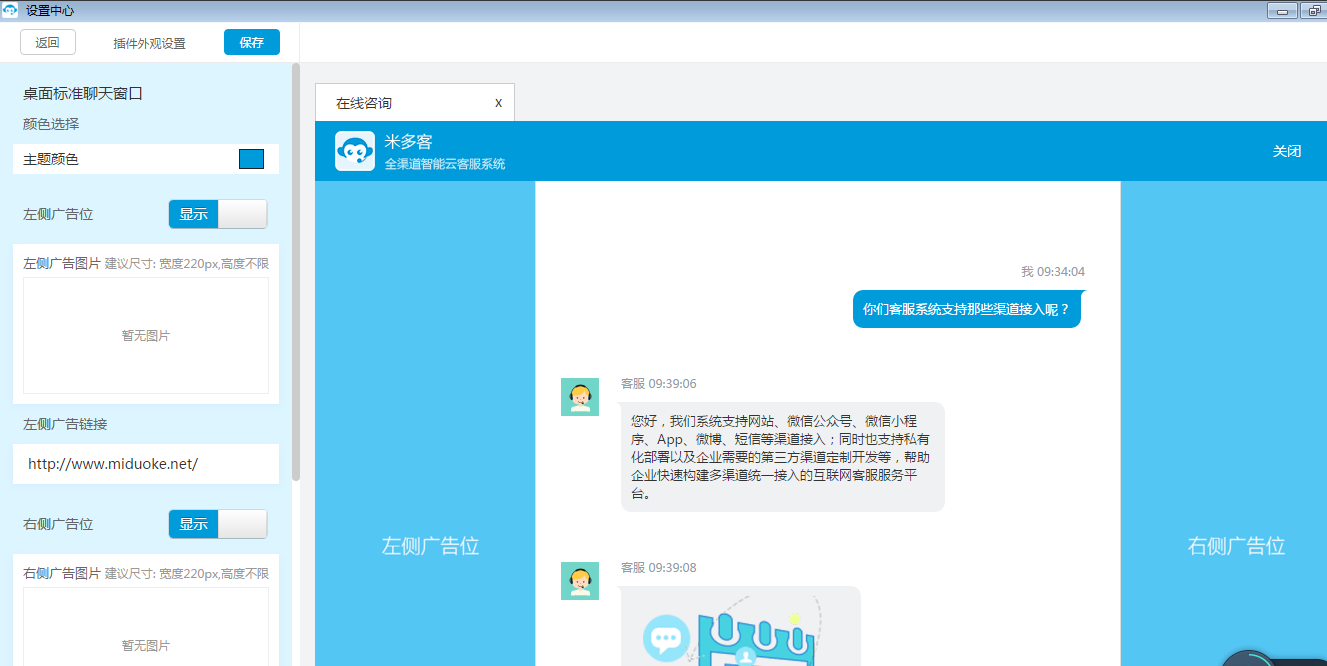Toggle the 左侧广告位 display switch
Image resolution: width=1327 pixels, height=666 pixels.
(218, 214)
